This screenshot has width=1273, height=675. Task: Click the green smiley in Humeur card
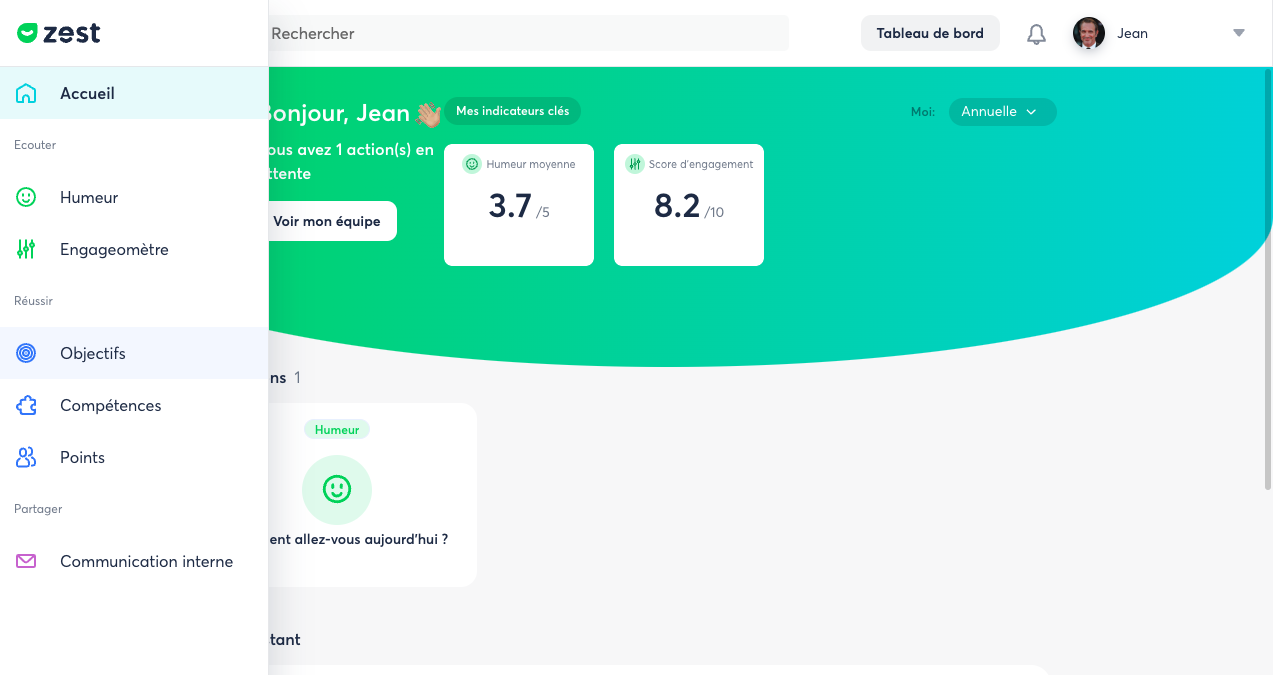click(337, 489)
